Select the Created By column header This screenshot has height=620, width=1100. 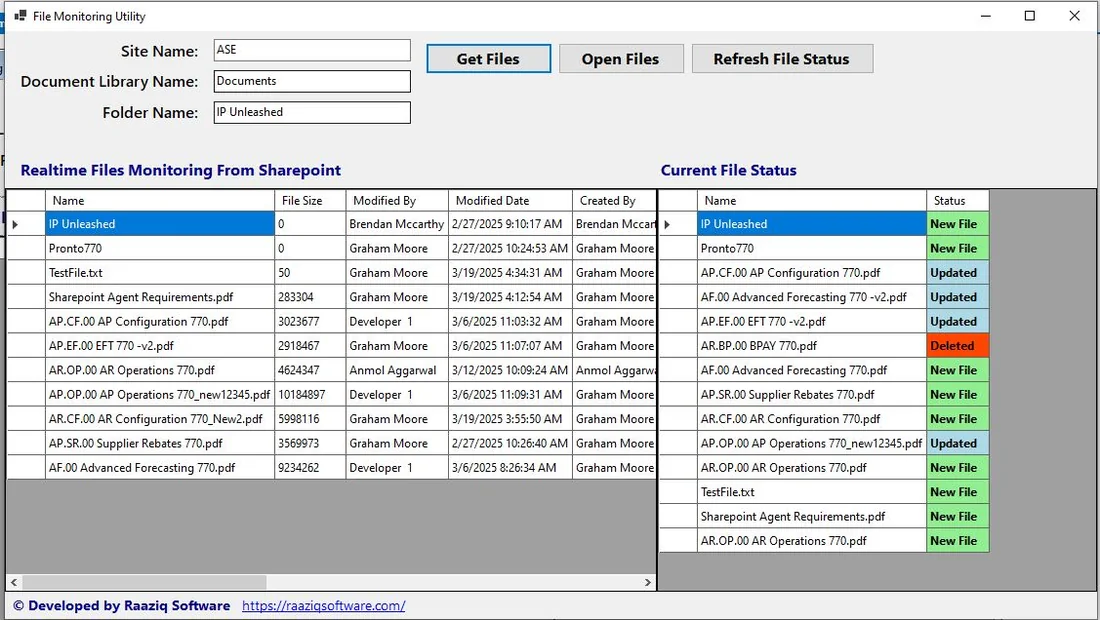pyautogui.click(x=615, y=201)
